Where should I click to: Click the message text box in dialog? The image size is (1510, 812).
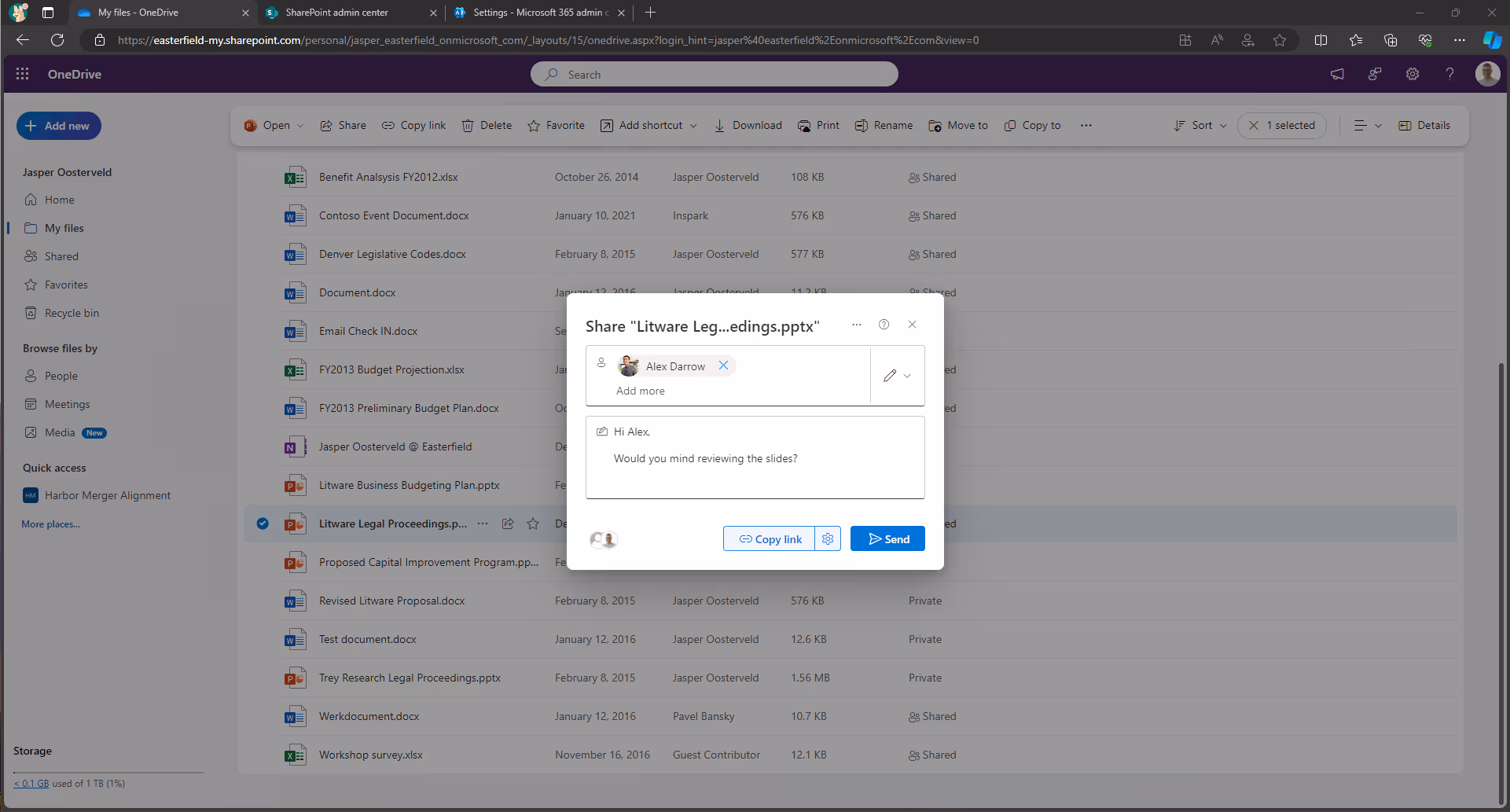point(755,457)
